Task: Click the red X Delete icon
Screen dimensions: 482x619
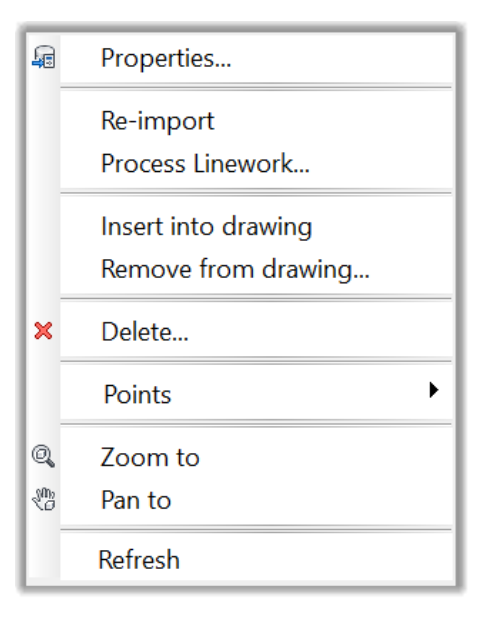Action: tap(43, 331)
